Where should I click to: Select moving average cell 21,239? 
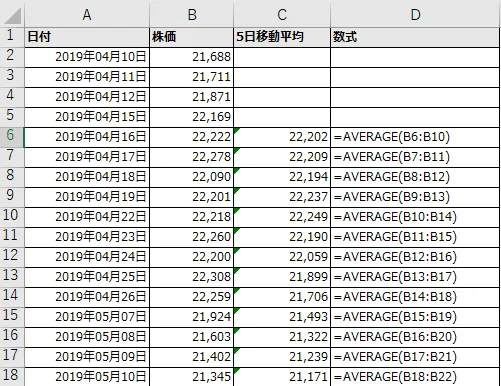282,357
